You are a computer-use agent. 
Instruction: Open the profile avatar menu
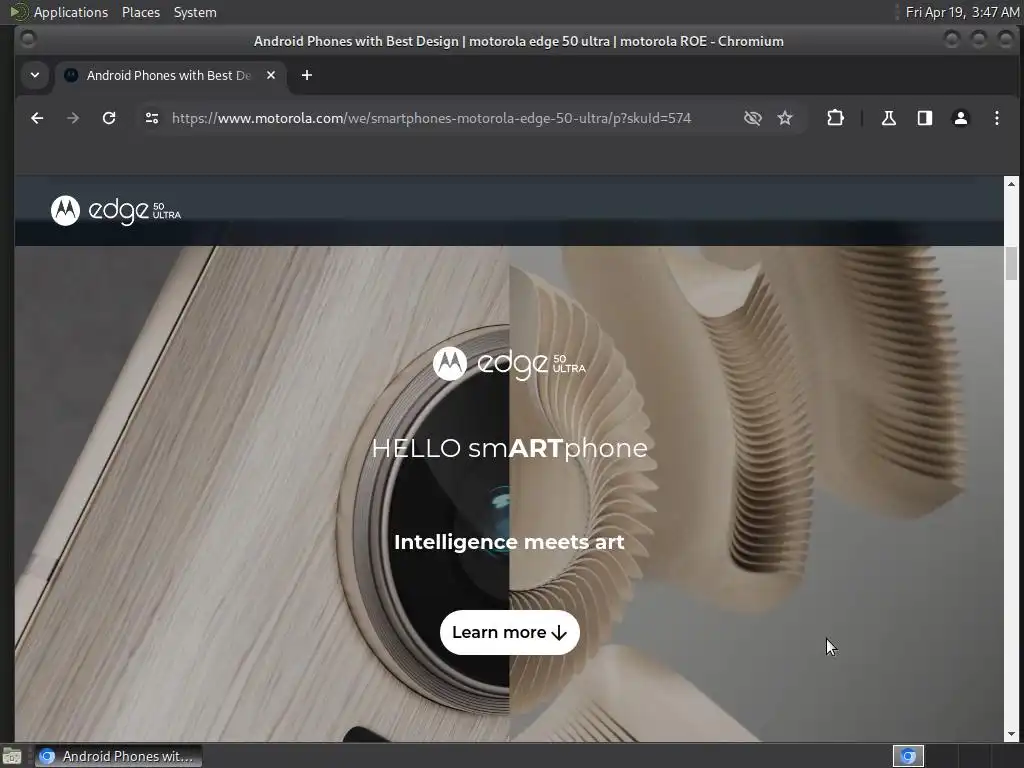click(961, 118)
